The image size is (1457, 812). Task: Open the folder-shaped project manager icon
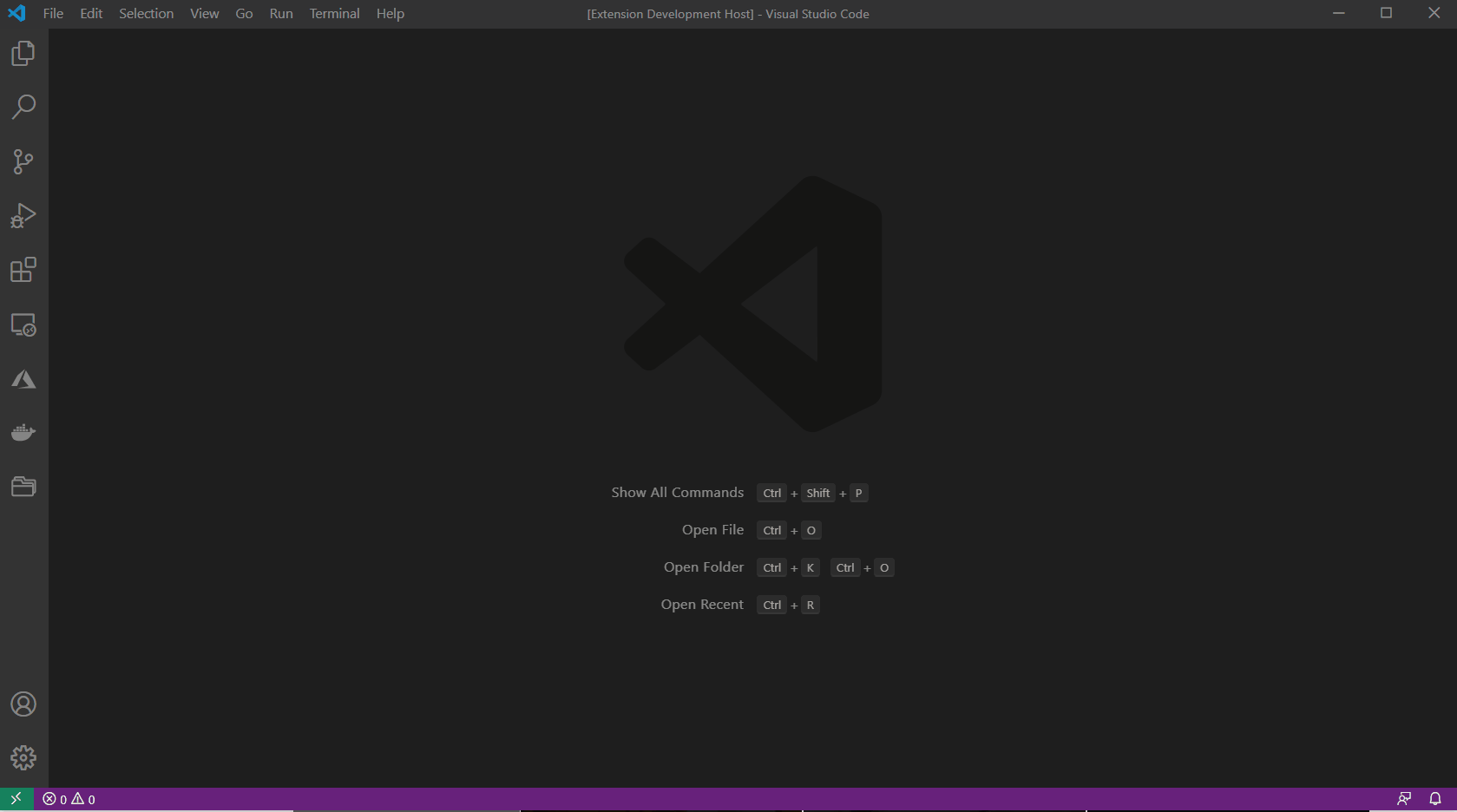(23, 486)
